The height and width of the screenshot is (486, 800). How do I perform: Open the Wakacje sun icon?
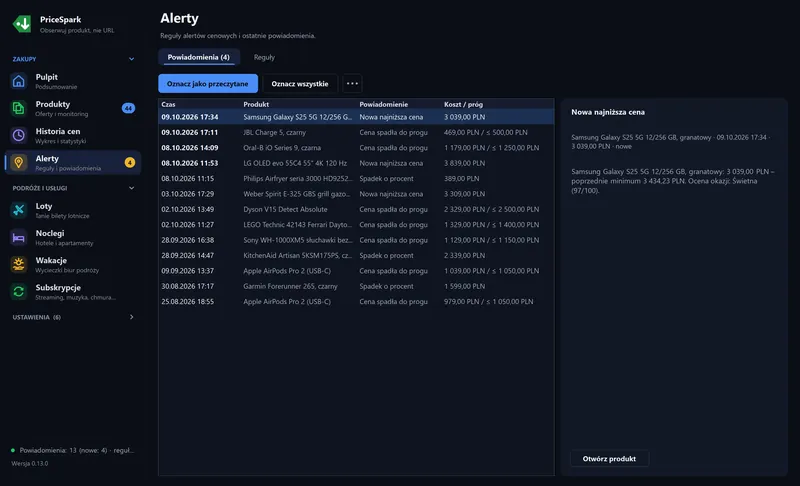19,264
